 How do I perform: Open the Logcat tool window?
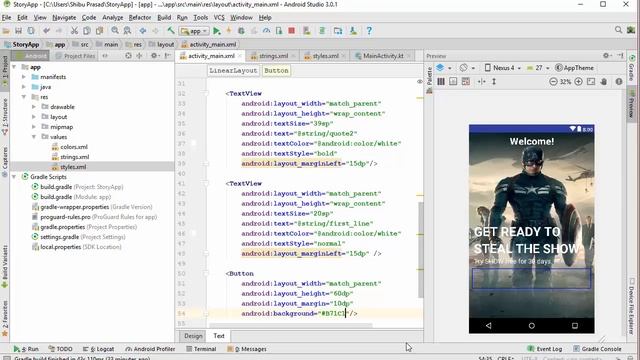tap(98, 349)
